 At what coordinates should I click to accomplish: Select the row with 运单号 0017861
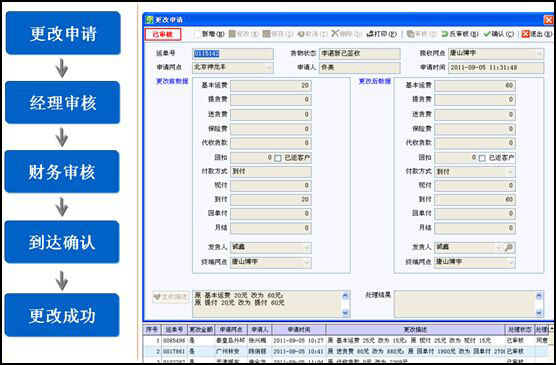(346, 352)
